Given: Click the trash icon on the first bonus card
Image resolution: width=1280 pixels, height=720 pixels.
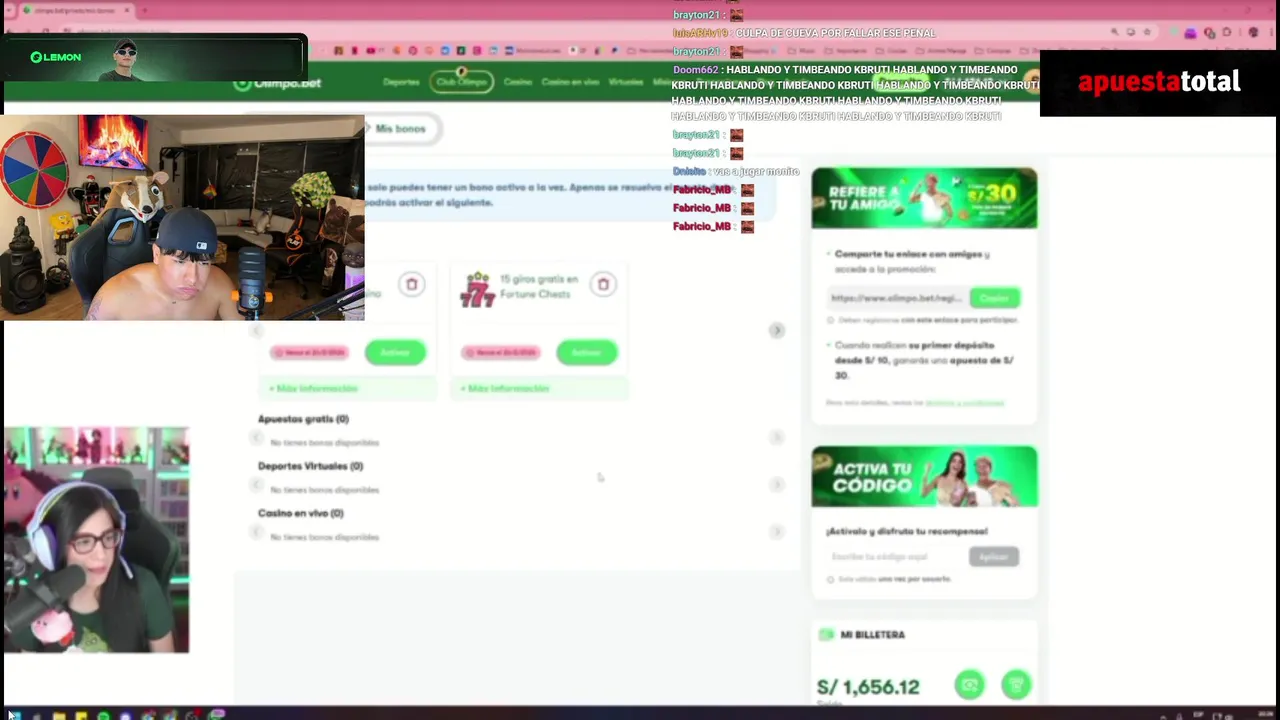Looking at the screenshot, I should (411, 284).
